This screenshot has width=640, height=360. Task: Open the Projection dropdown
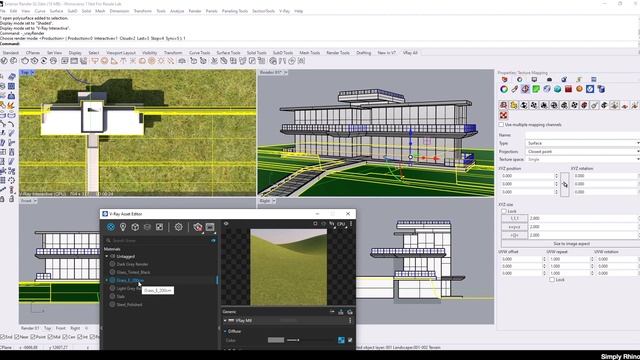(582, 151)
